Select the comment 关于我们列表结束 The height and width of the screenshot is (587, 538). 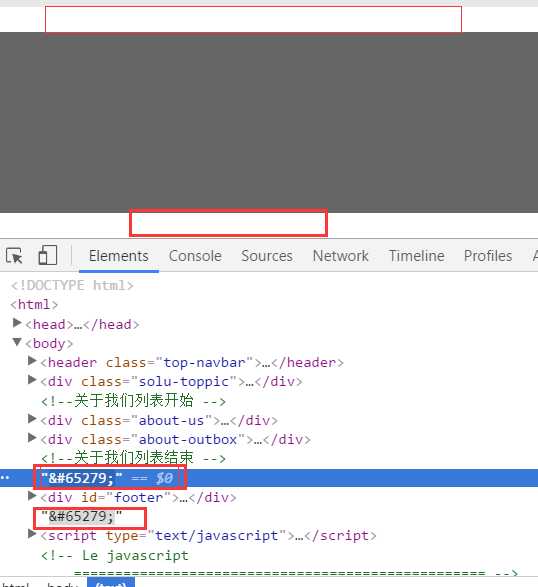[x=133, y=458]
